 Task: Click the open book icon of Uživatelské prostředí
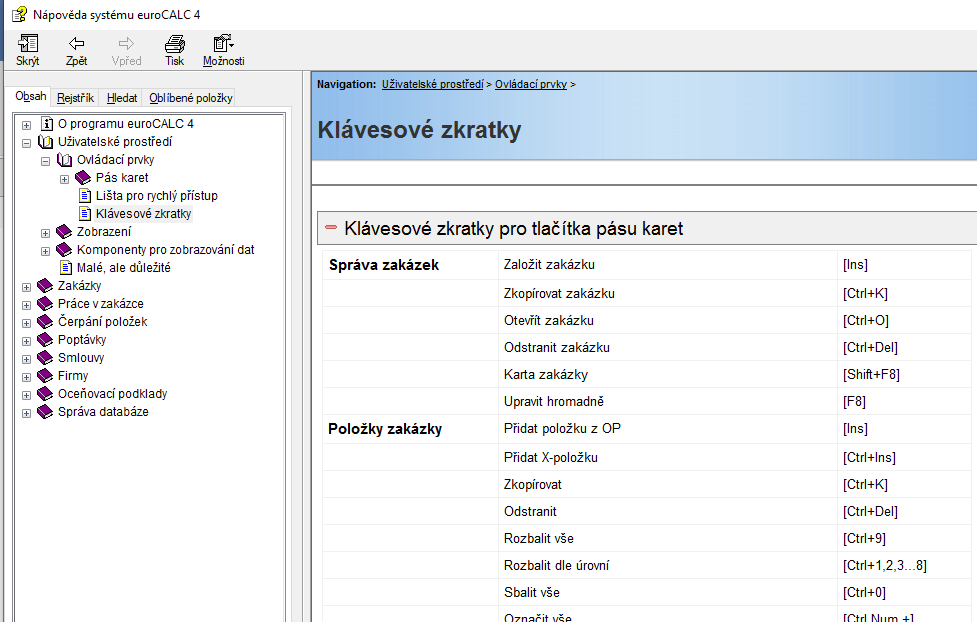pos(45,142)
